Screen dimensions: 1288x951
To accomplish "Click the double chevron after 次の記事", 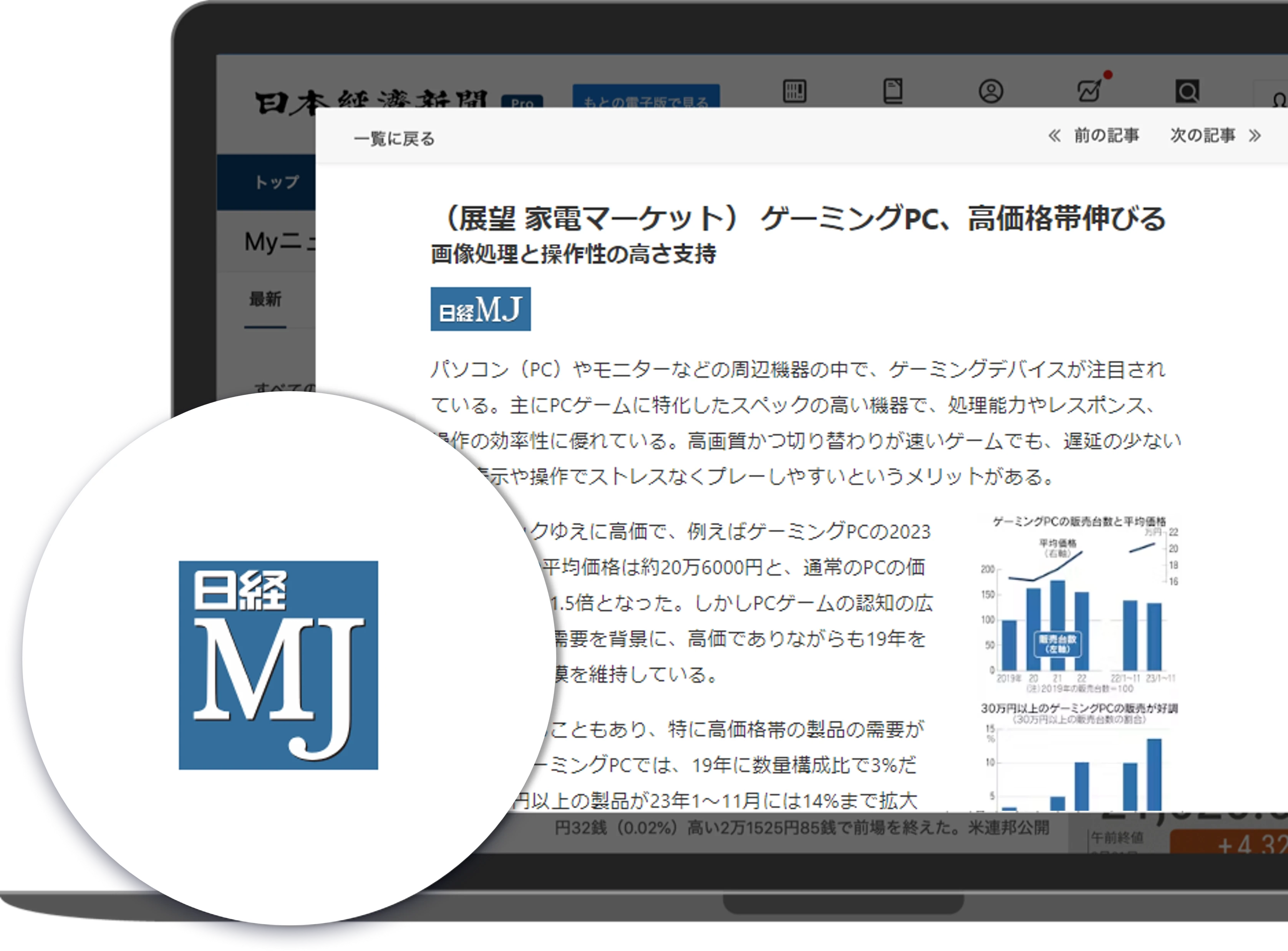I will (1255, 136).
